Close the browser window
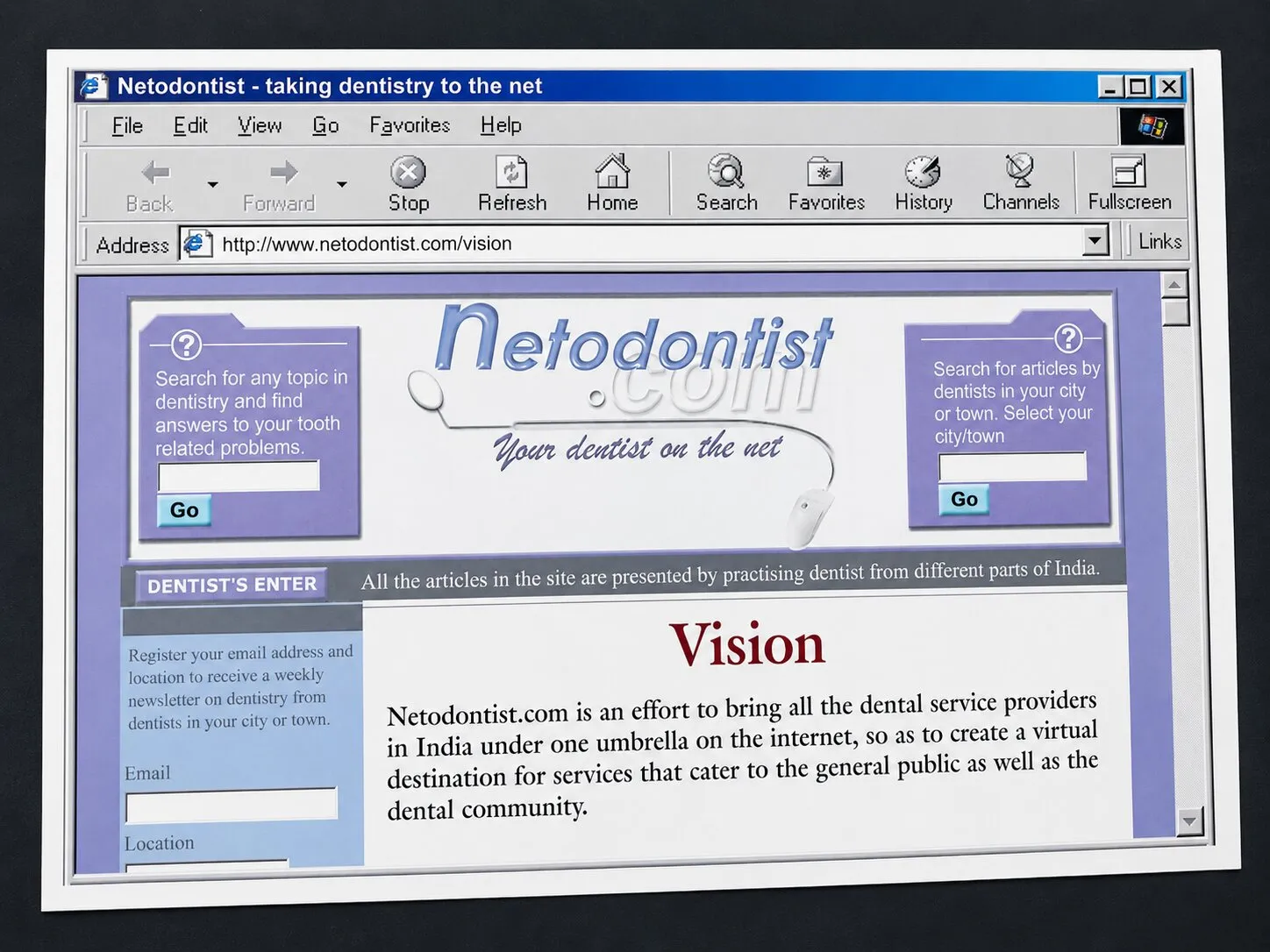Screen dimensions: 1270x952 pyautogui.click(x=1169, y=86)
